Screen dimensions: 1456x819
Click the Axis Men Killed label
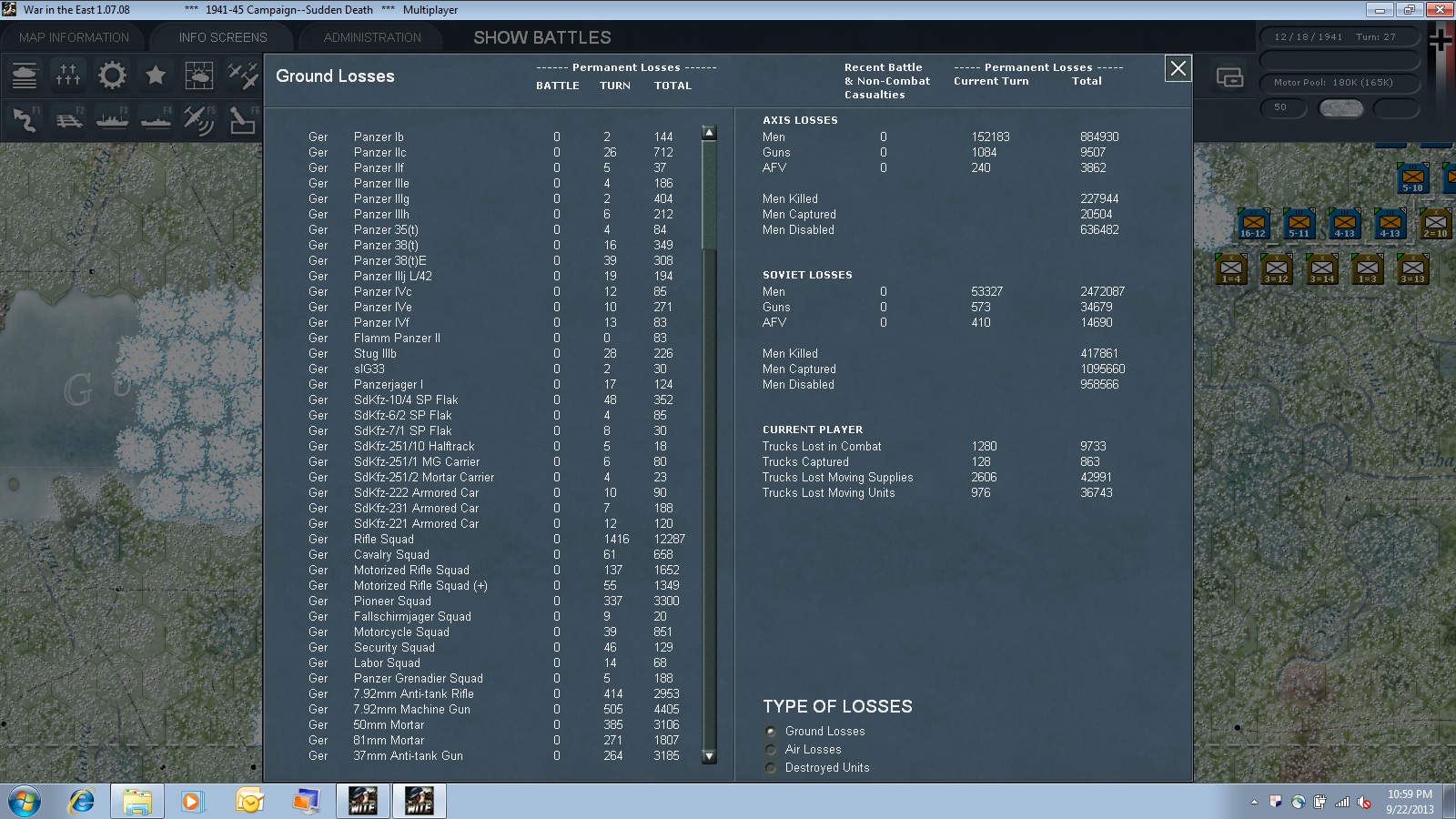790,198
